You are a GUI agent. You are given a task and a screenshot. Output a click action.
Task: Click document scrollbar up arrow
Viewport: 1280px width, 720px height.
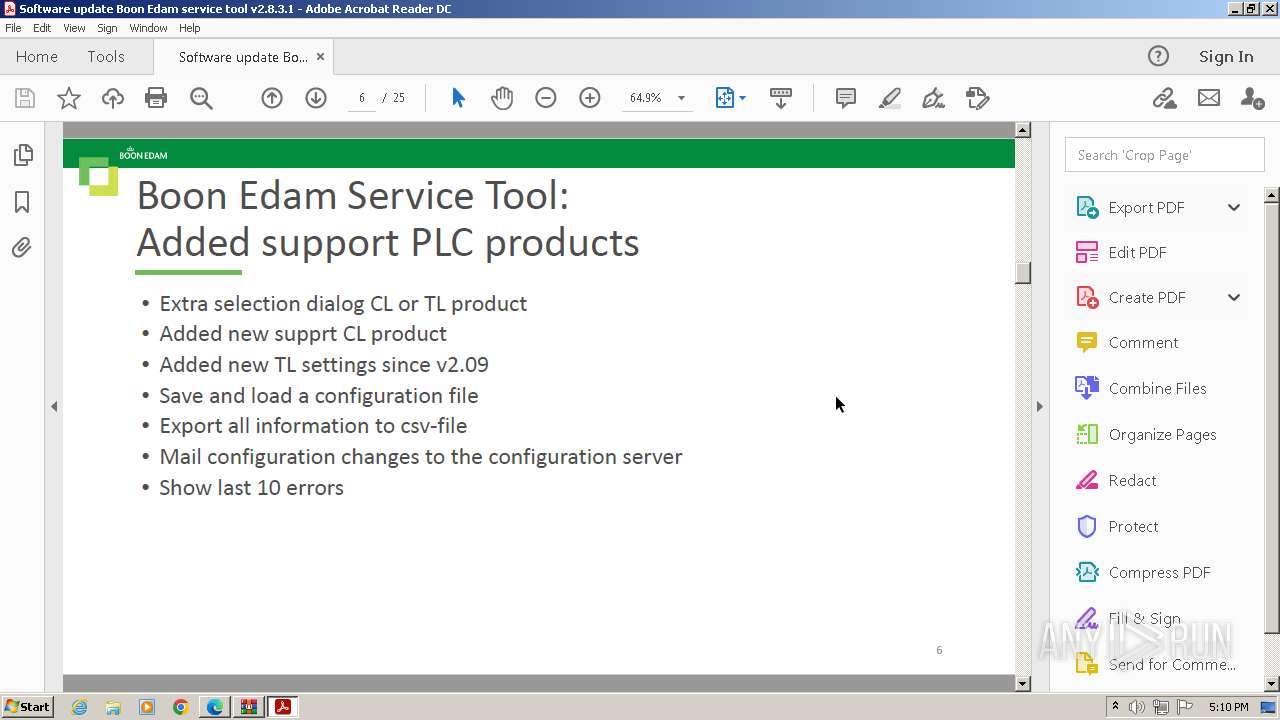pos(1023,130)
